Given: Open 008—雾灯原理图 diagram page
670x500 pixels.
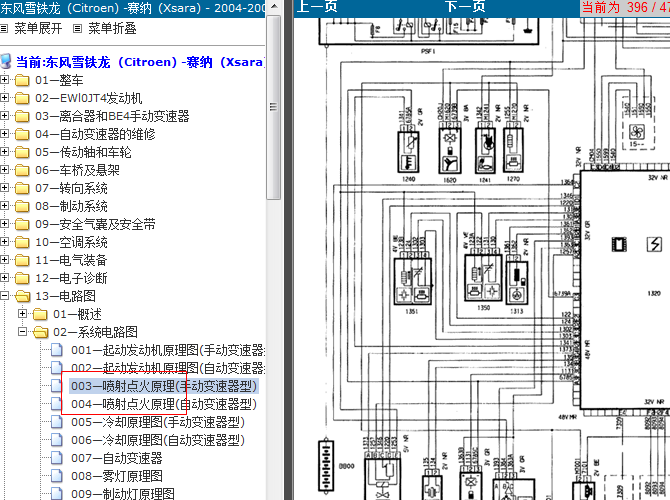Looking at the screenshot, I should coord(117,476).
